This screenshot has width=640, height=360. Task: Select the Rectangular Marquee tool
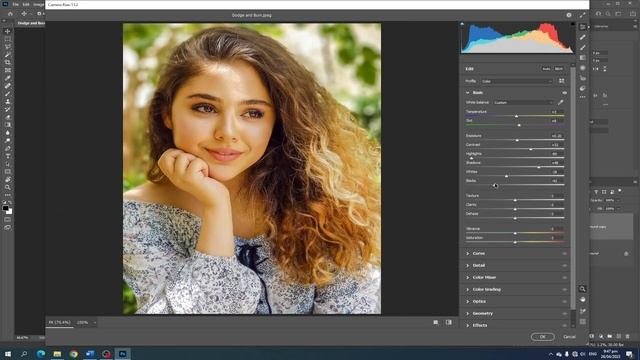(x=7, y=39)
